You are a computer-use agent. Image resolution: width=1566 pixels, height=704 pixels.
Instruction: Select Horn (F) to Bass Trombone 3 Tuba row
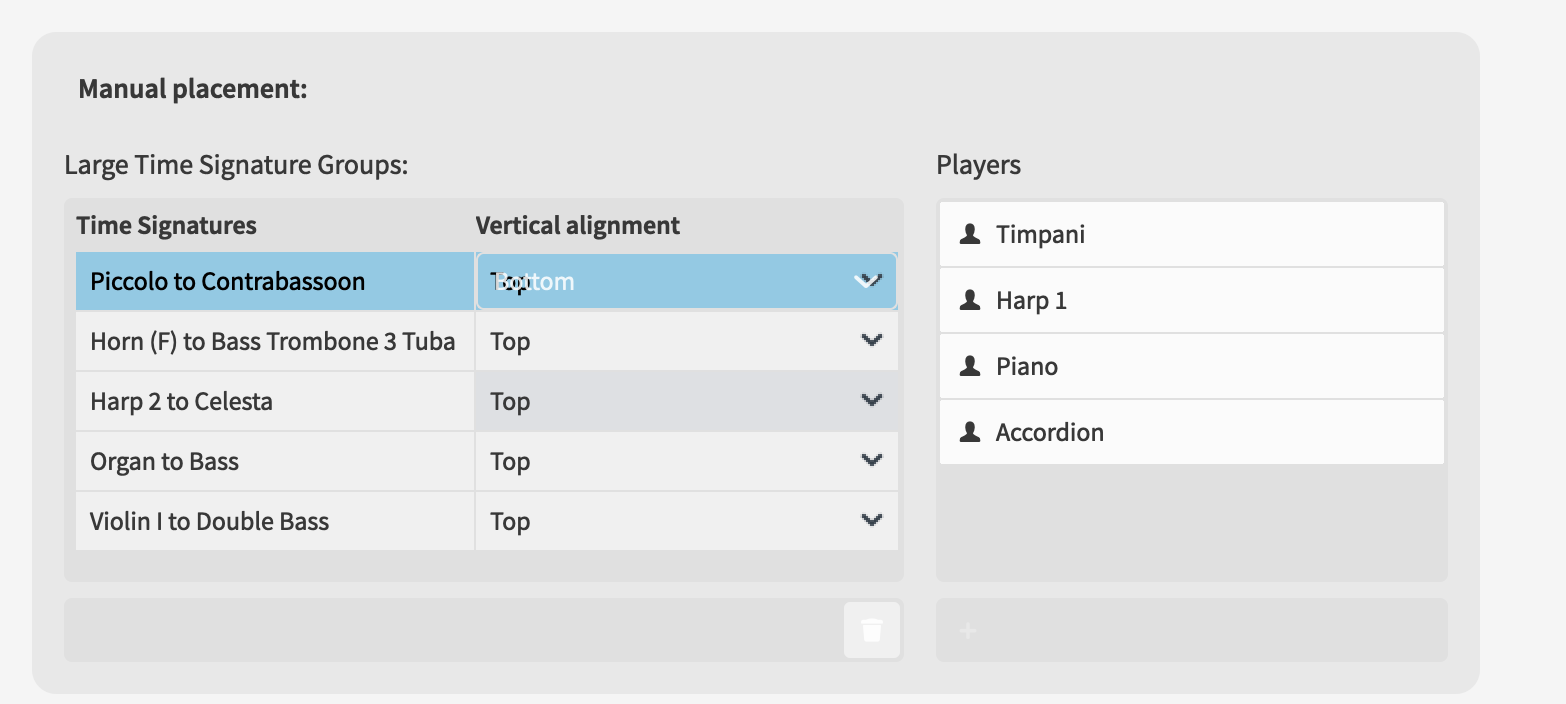[273, 341]
